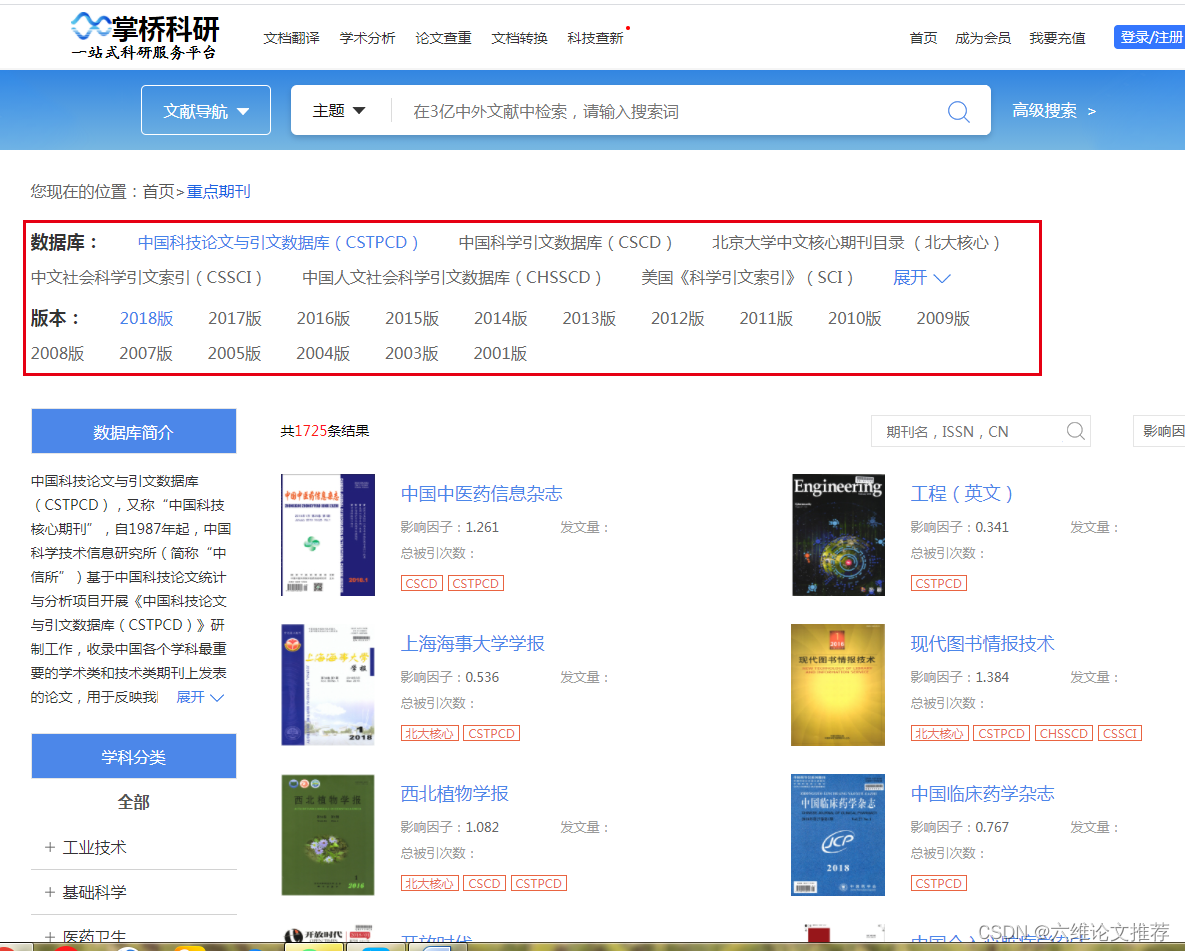Choose the 2005版 edition
This screenshot has width=1185, height=951.
[x=234, y=353]
